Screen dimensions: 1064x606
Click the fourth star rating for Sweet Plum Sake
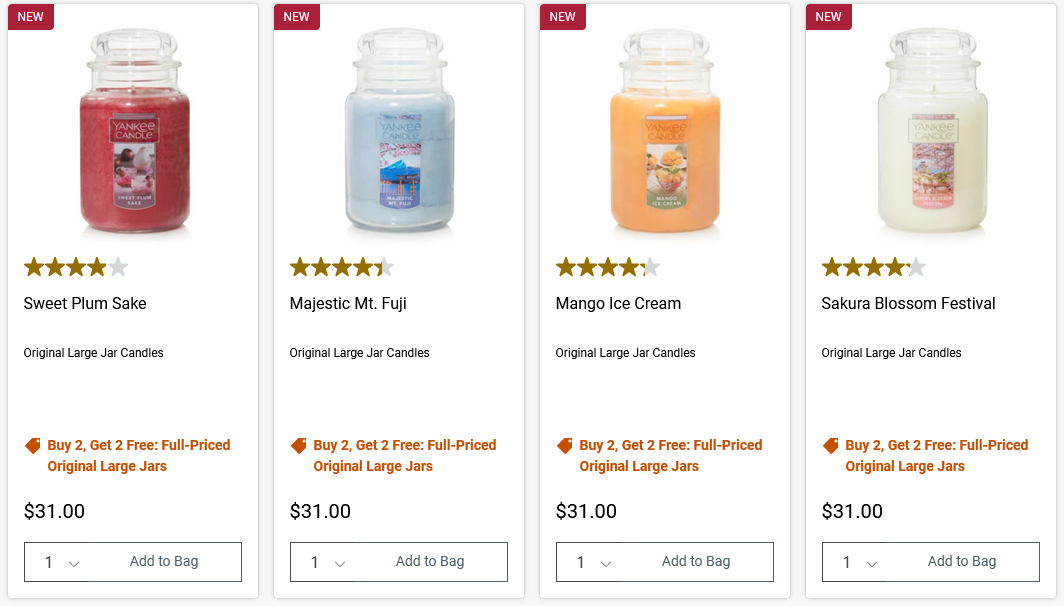click(x=95, y=267)
